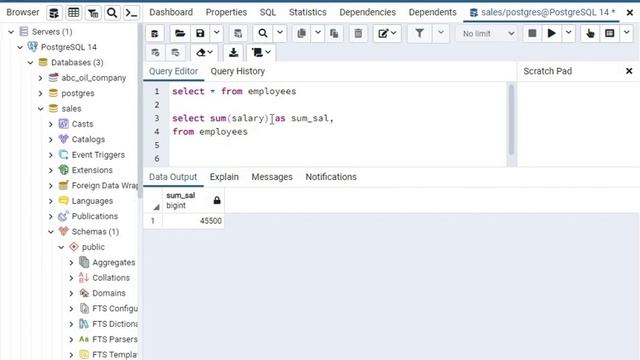The image size is (640, 360).
Task: Open the Messages output tab
Action: click(272, 177)
